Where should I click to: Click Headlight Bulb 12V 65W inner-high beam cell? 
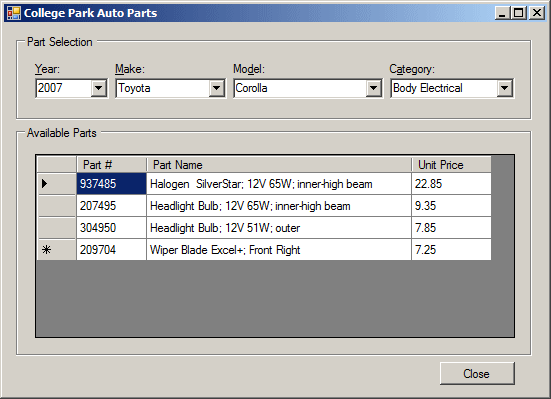[x=279, y=206]
